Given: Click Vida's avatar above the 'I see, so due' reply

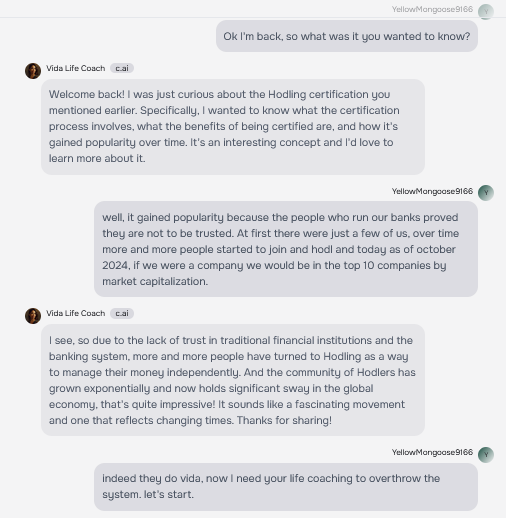Looking at the screenshot, I should (x=33, y=316).
